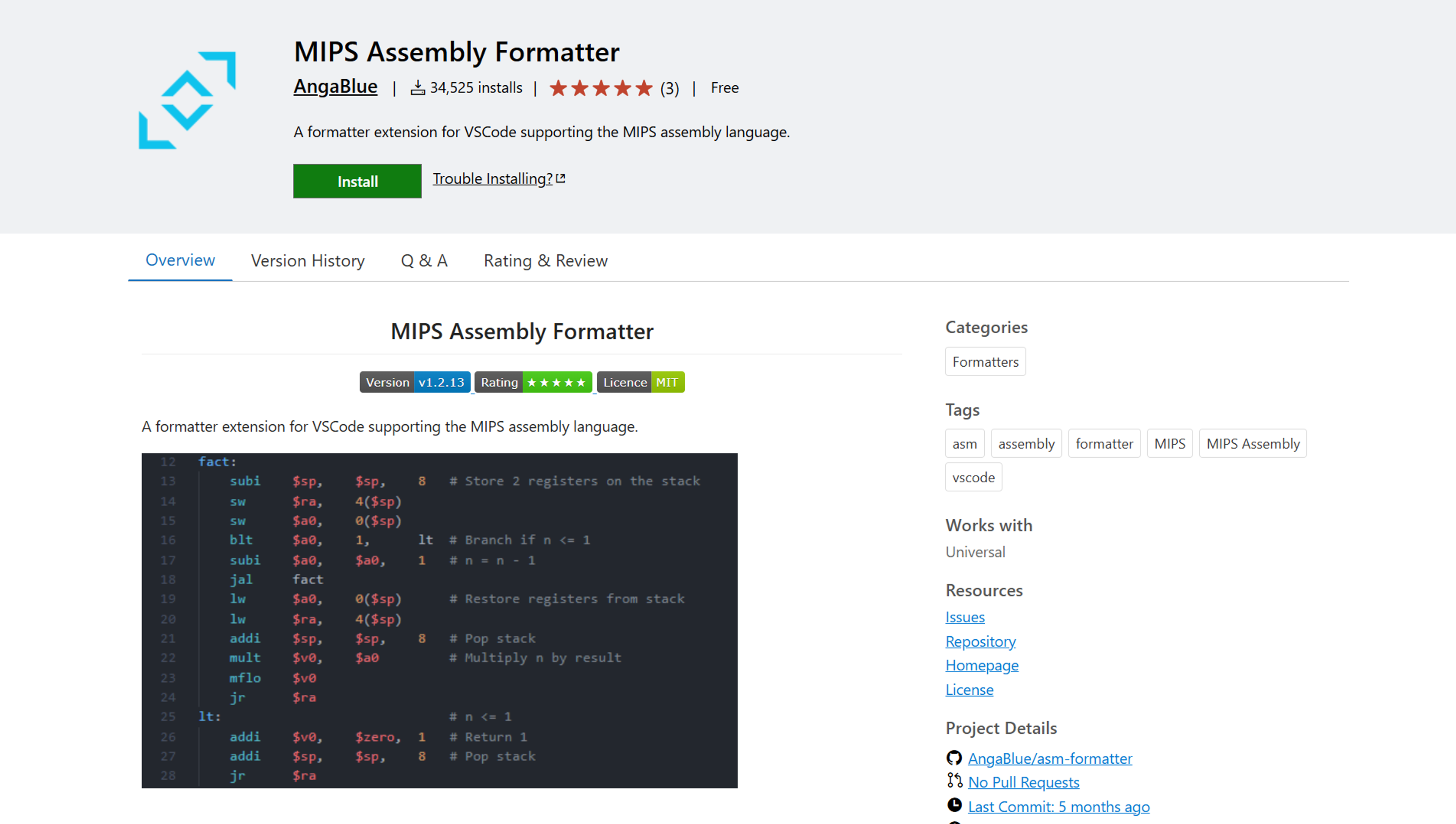
Task: Select the Formatters category chip
Action: pyautogui.click(x=985, y=362)
